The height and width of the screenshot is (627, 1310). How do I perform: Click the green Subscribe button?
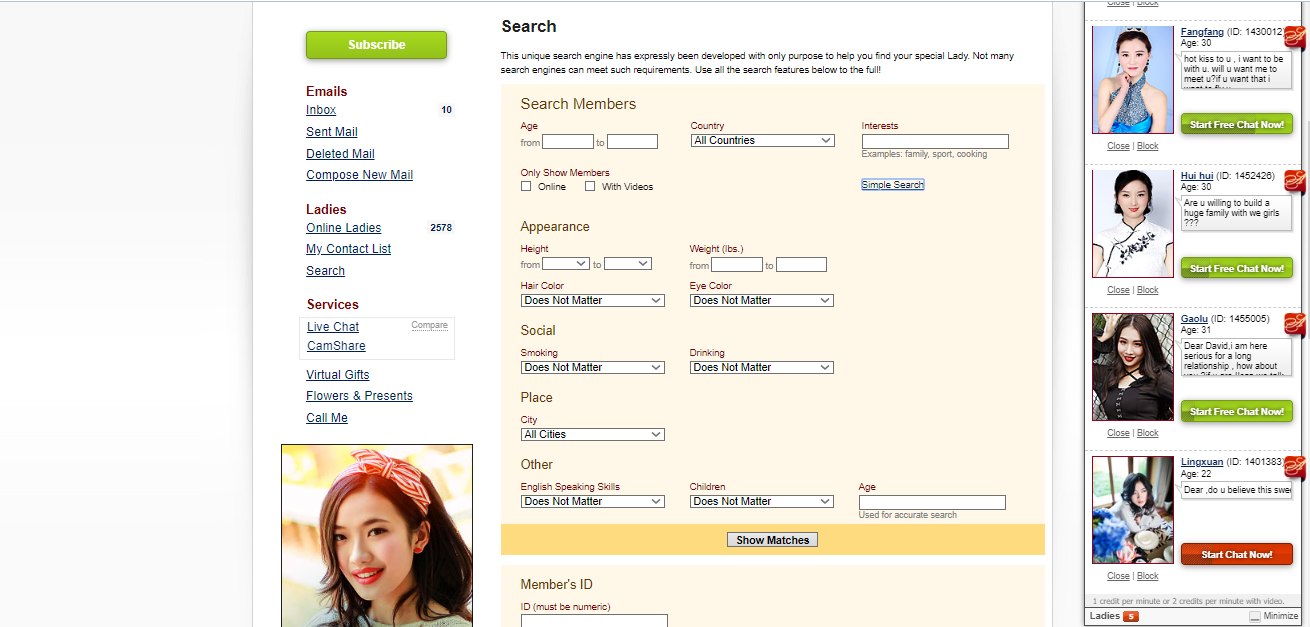(x=376, y=45)
